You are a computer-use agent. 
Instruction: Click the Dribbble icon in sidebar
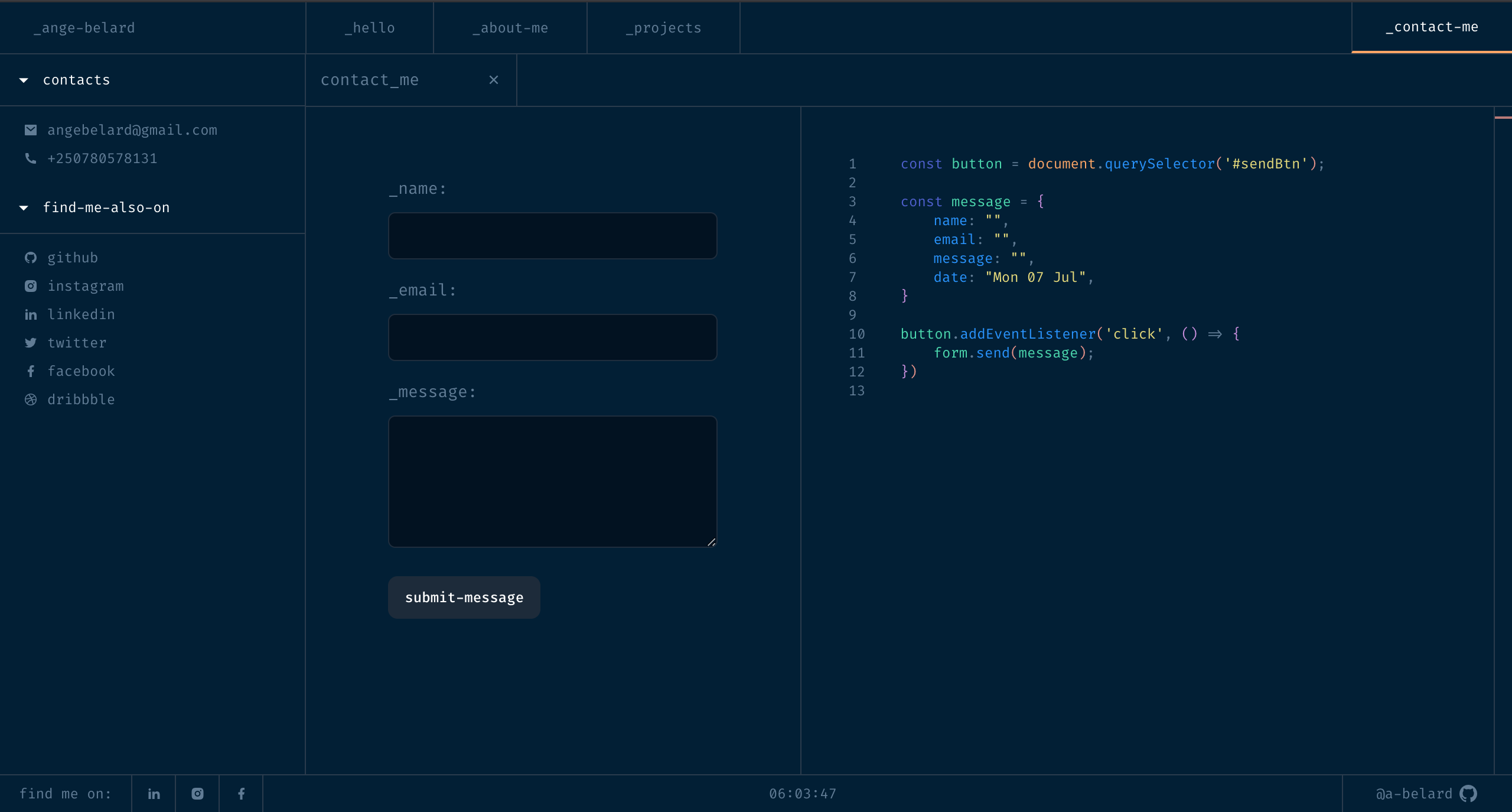pos(31,399)
